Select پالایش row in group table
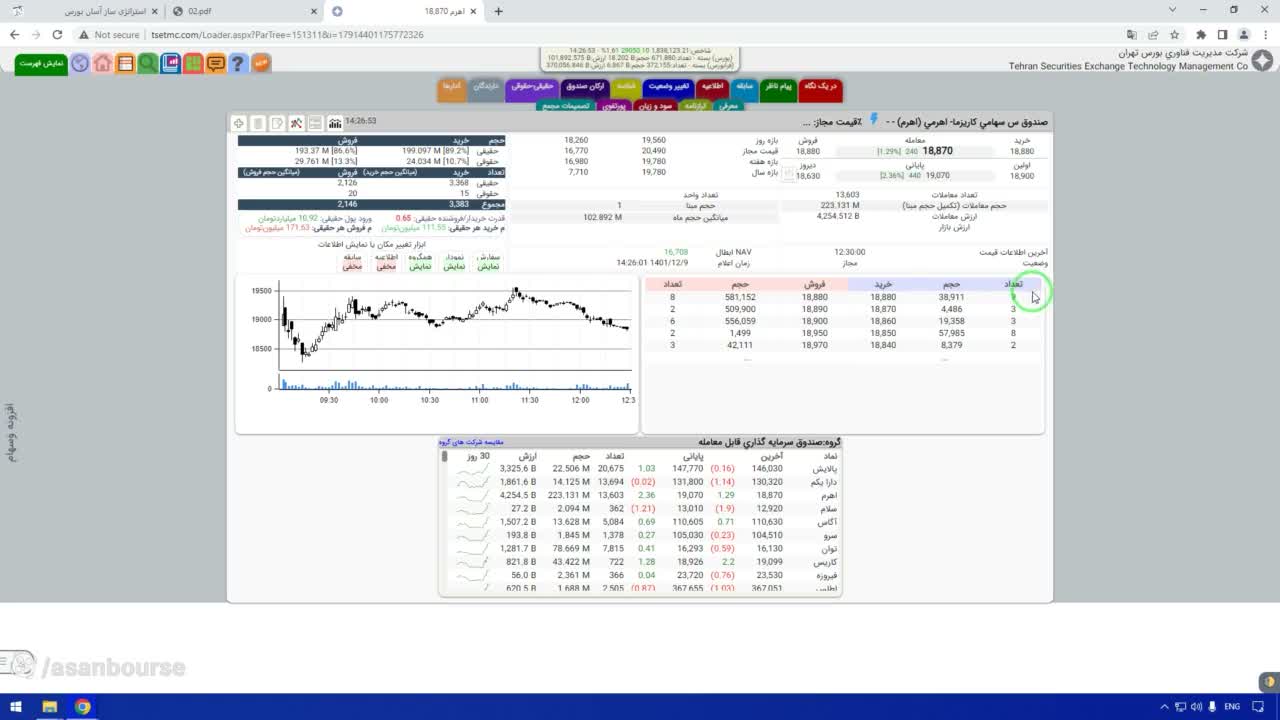The height and width of the screenshot is (720, 1280). point(641,468)
